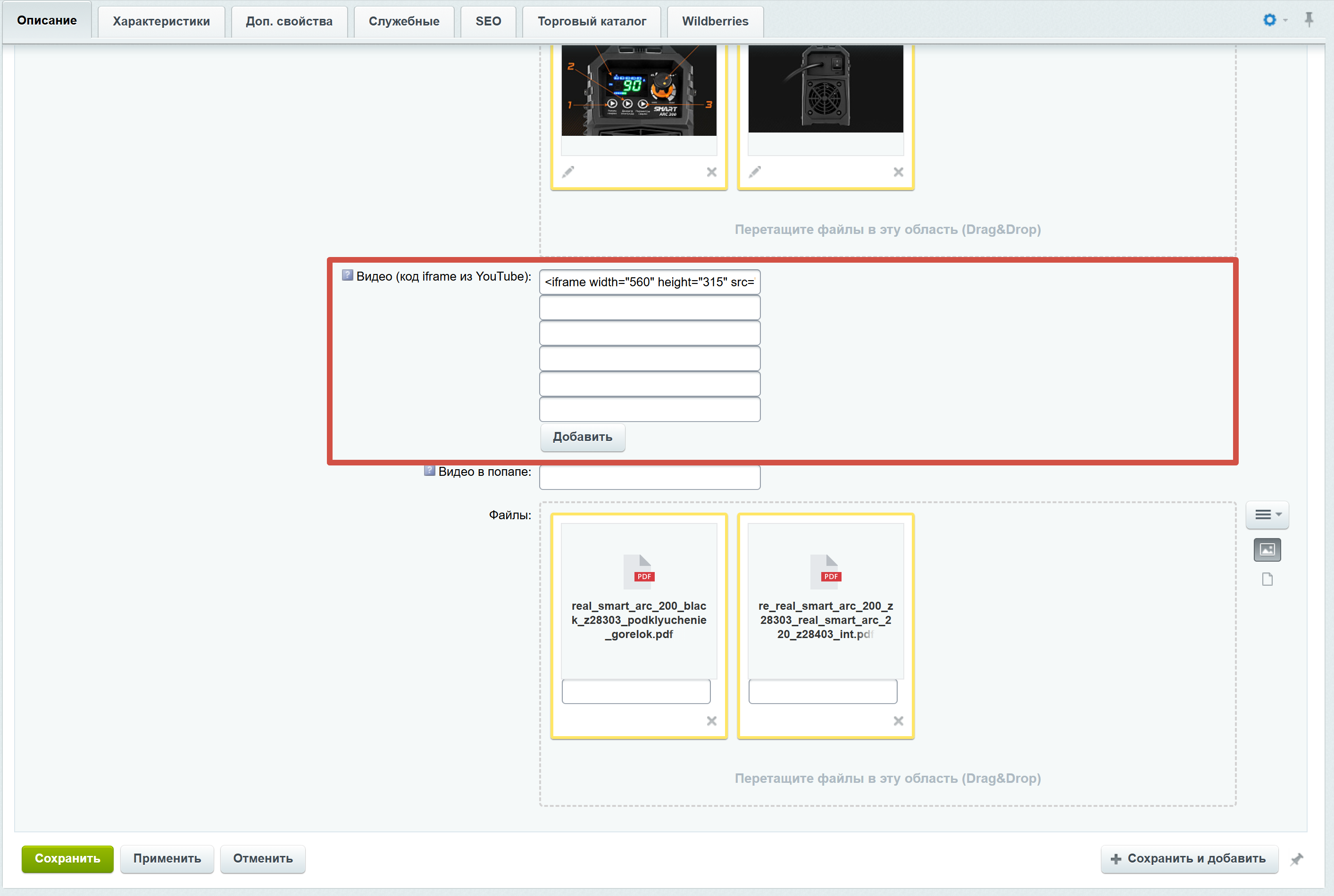This screenshot has width=1334, height=896.
Task: Click pin icon next to Сохранить и добавить
Action: [x=1296, y=859]
